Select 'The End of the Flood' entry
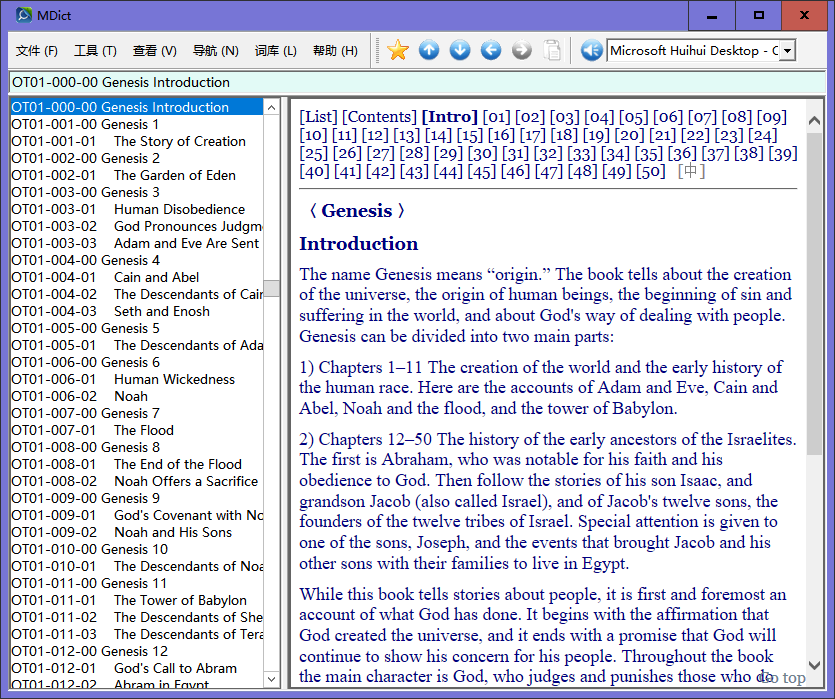Image resolution: width=835 pixels, height=699 pixels. click(x=137, y=464)
